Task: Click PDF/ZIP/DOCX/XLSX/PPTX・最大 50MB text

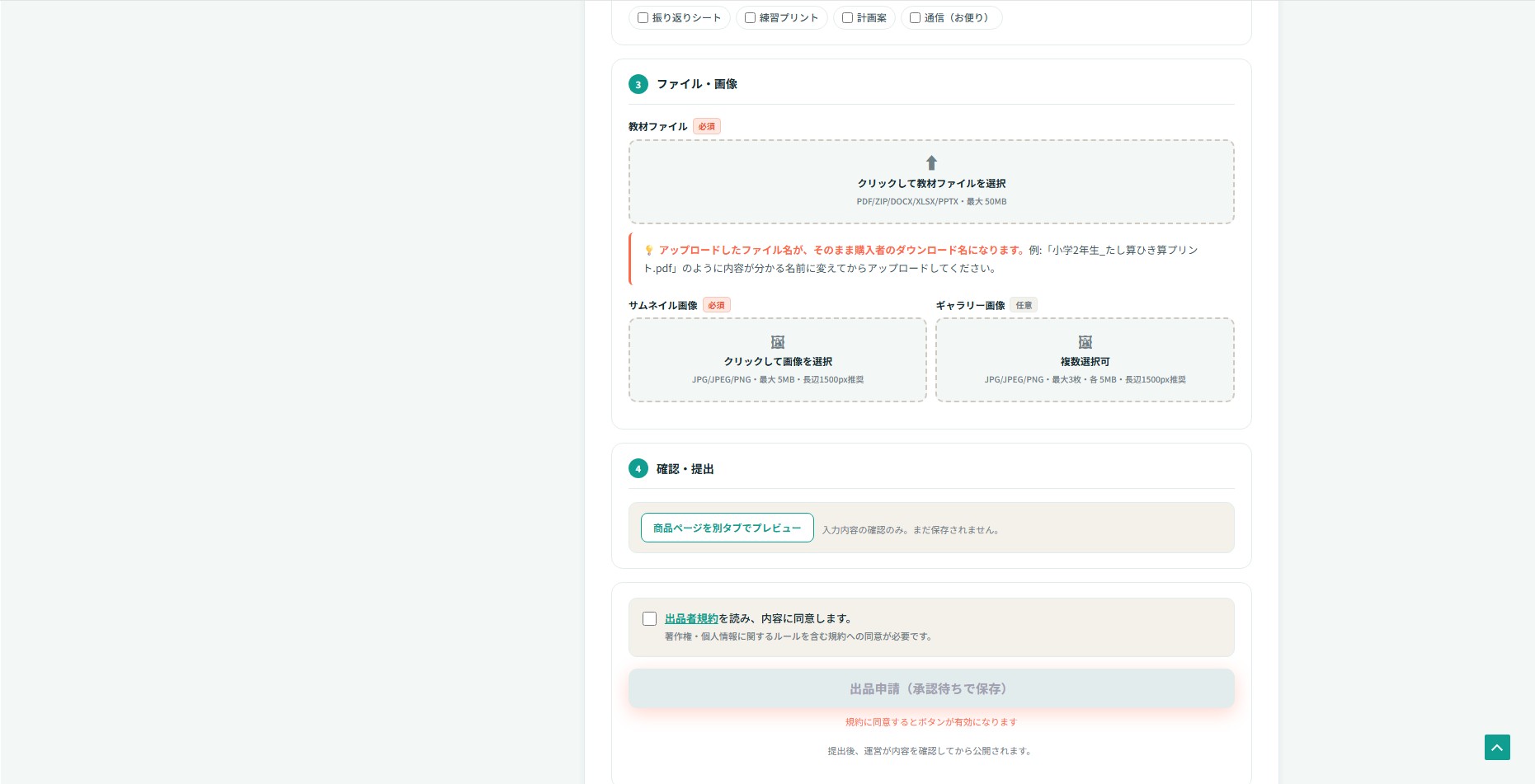Action: click(931, 201)
